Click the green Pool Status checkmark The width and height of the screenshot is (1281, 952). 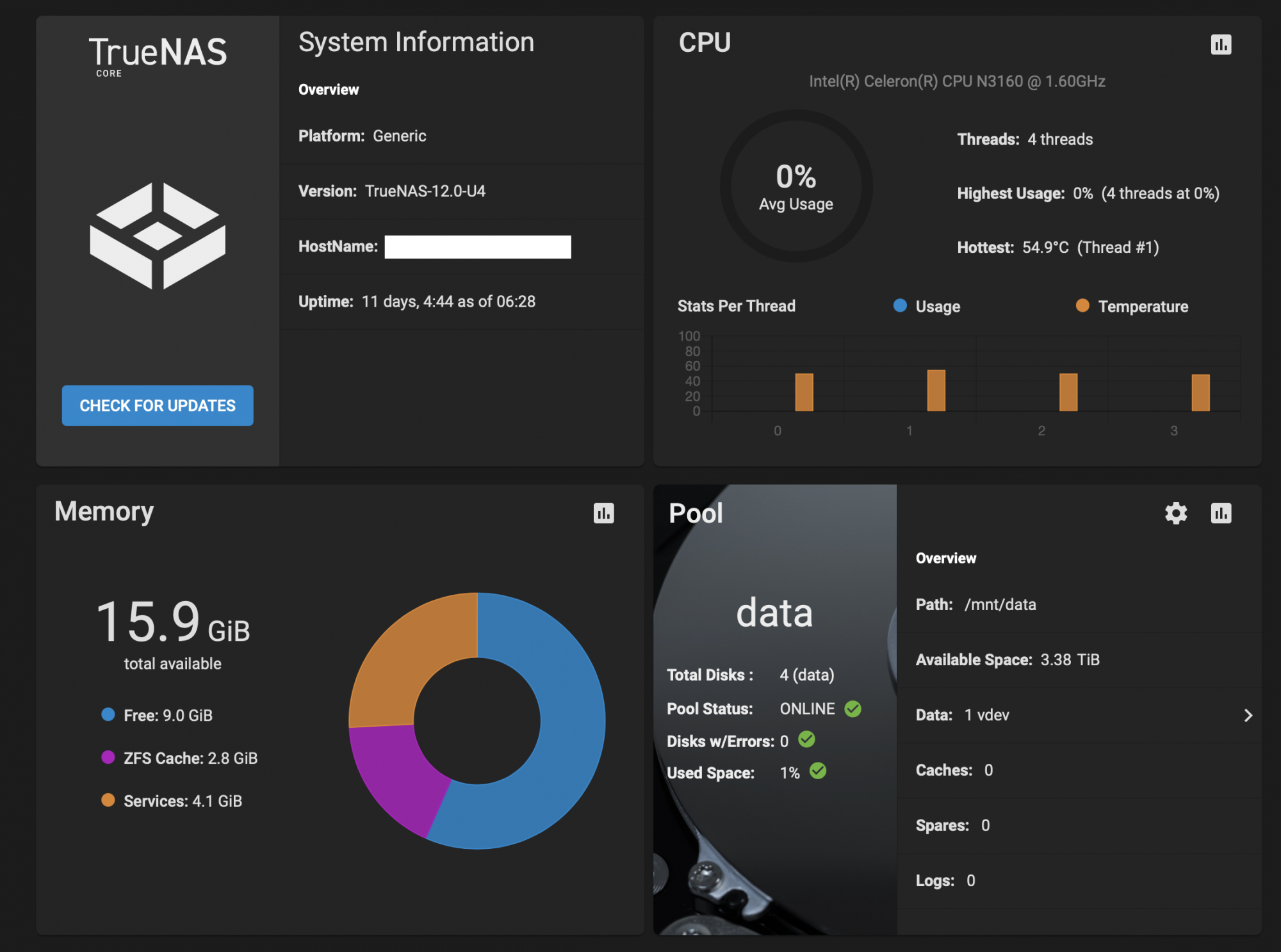(853, 709)
